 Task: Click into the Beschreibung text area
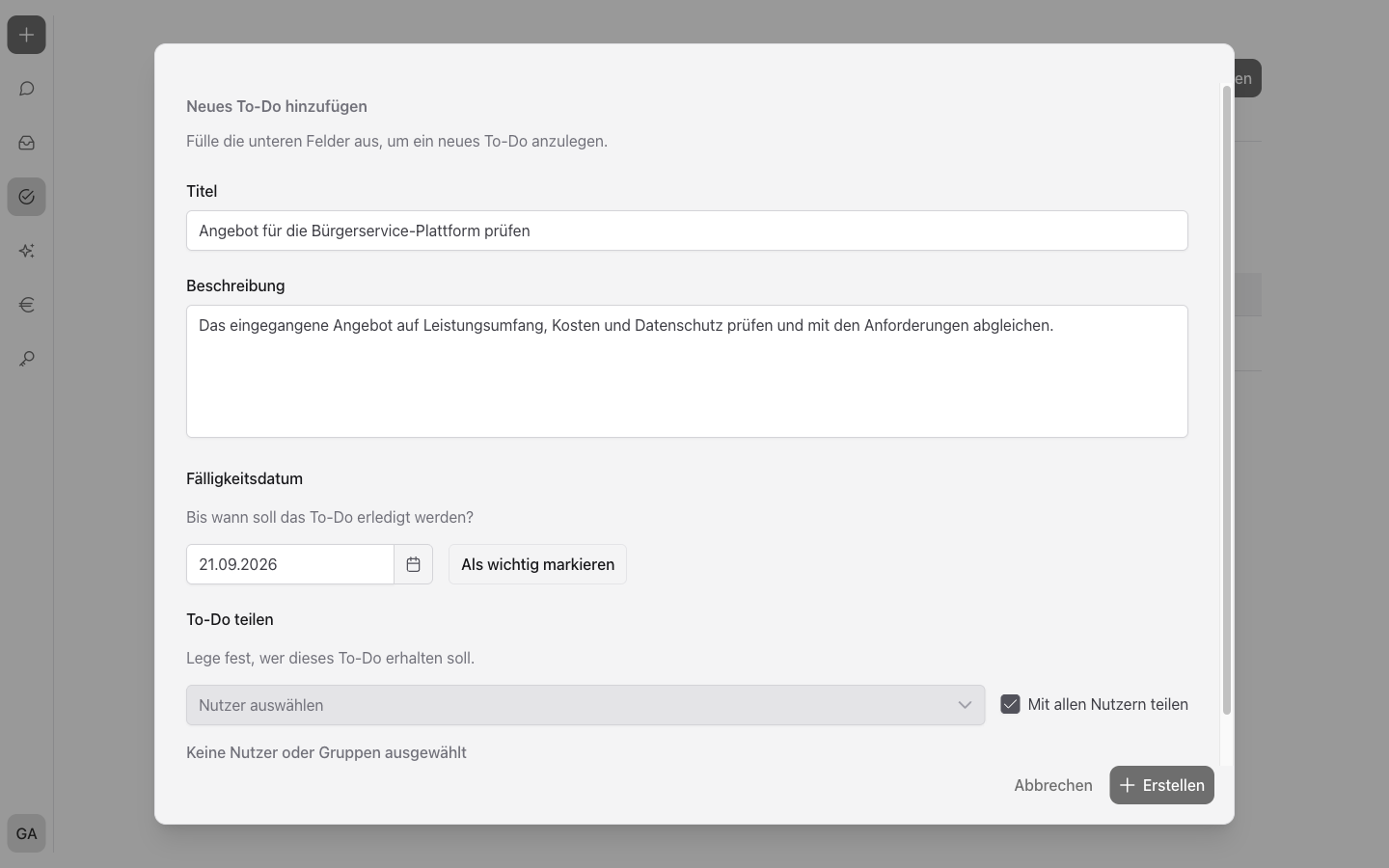(687, 371)
